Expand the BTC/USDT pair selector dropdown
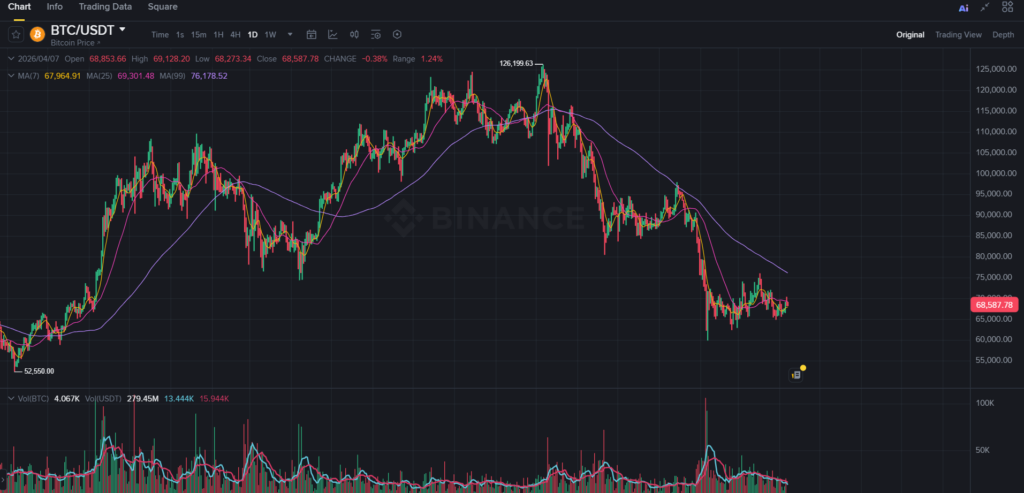The height and width of the screenshot is (493, 1024). 122,30
